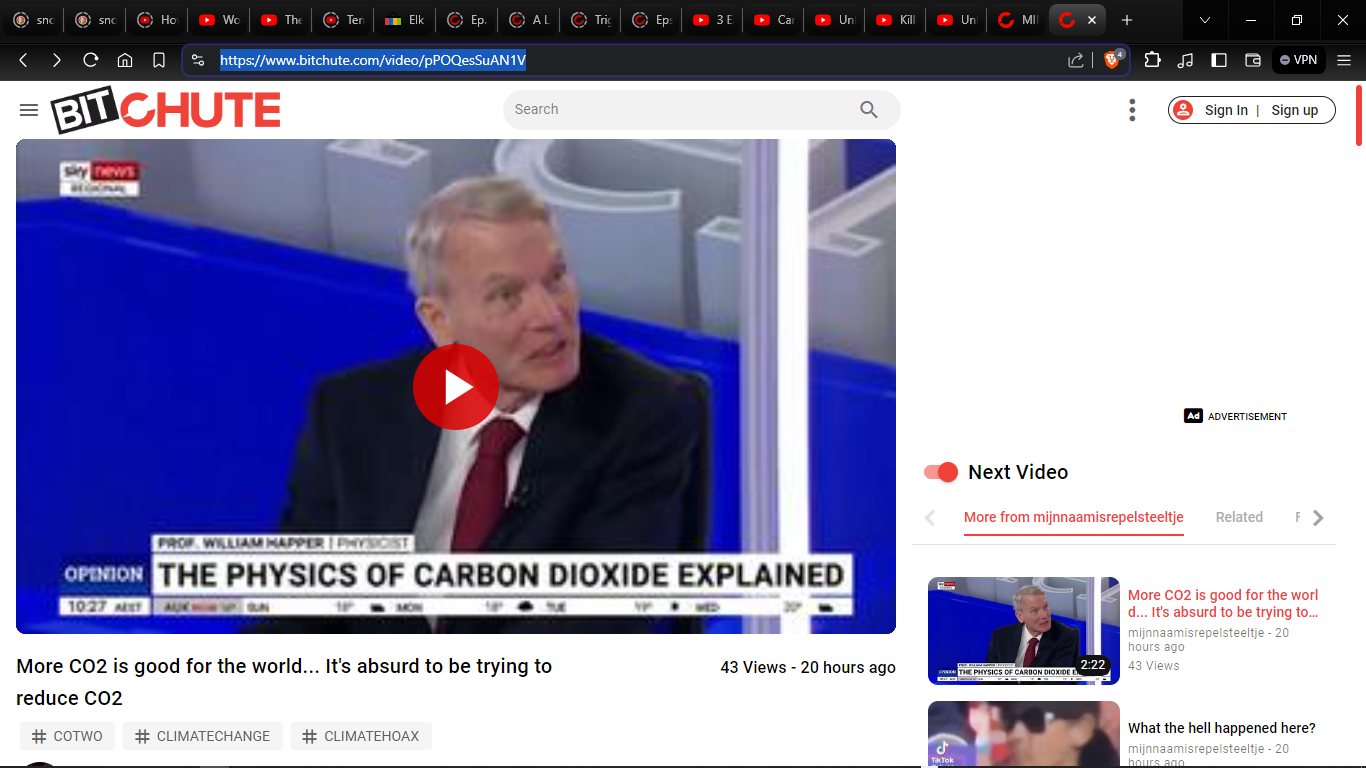Viewport: 1366px width, 768px height.
Task: Switch to the MII browser tab
Action: click(x=1019, y=20)
